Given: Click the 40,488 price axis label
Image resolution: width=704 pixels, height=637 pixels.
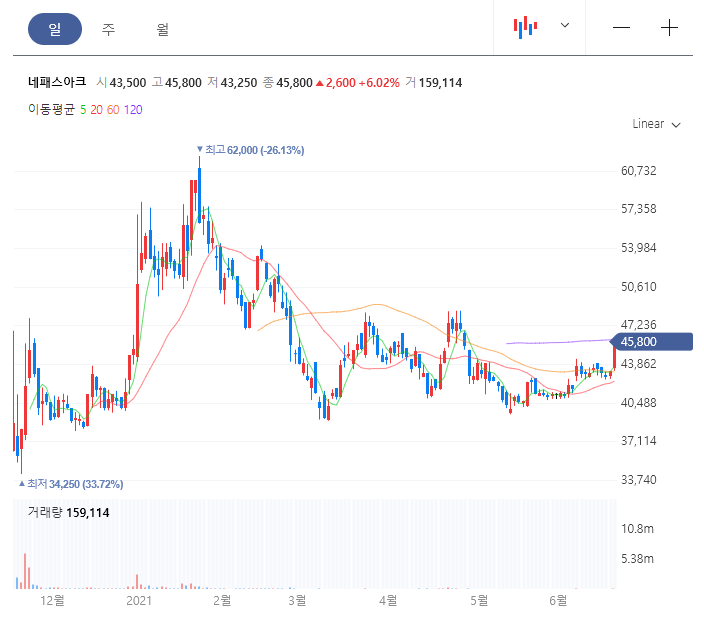Looking at the screenshot, I should pos(638,403).
